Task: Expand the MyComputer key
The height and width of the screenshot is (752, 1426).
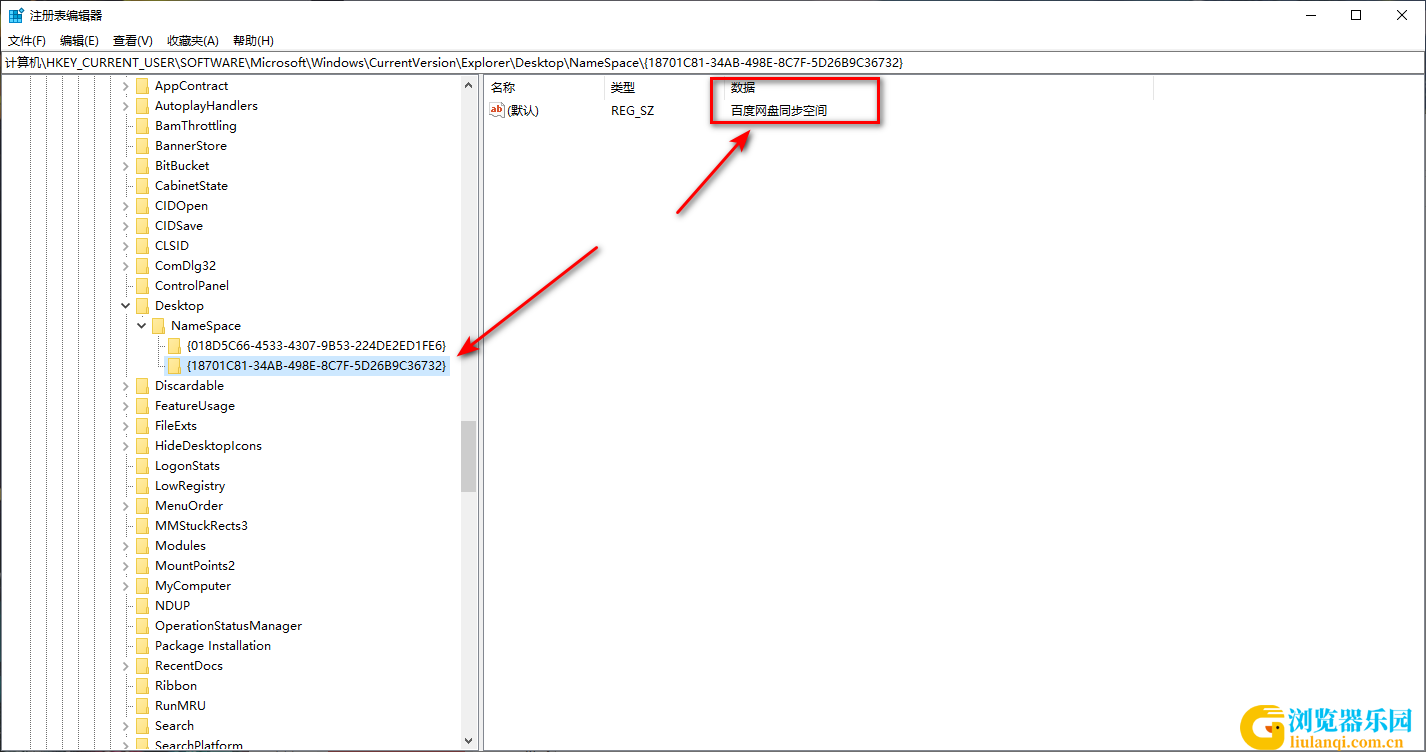Action: 125,586
